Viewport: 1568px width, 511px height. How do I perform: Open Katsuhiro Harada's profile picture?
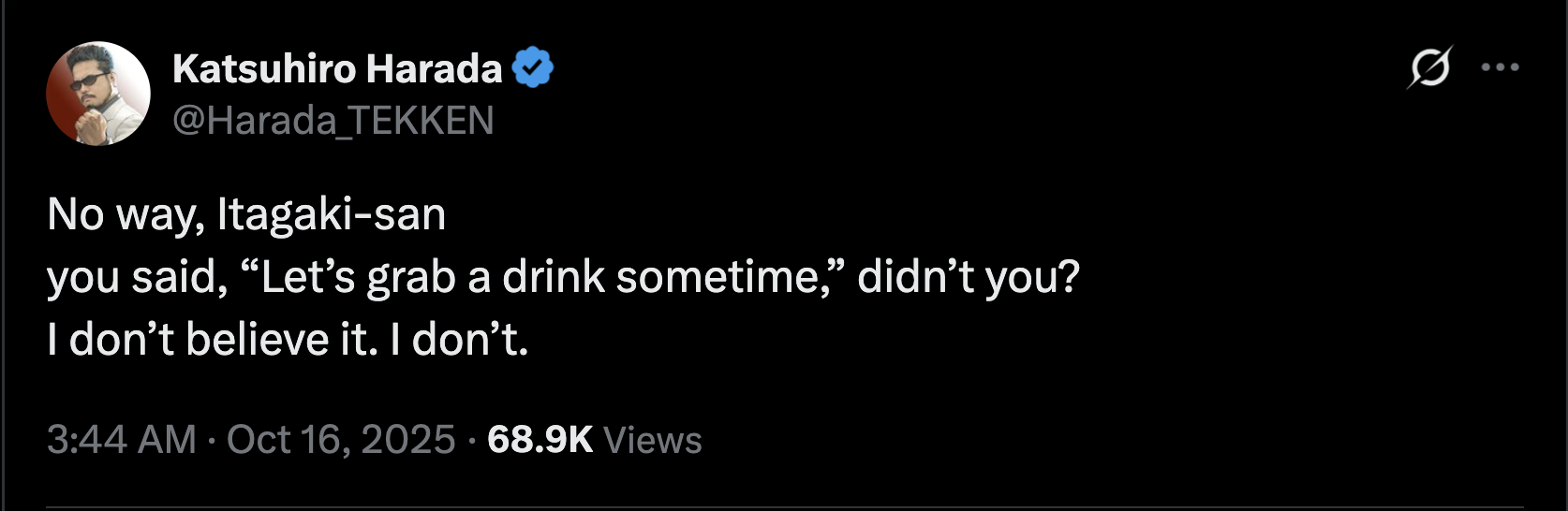tap(98, 94)
